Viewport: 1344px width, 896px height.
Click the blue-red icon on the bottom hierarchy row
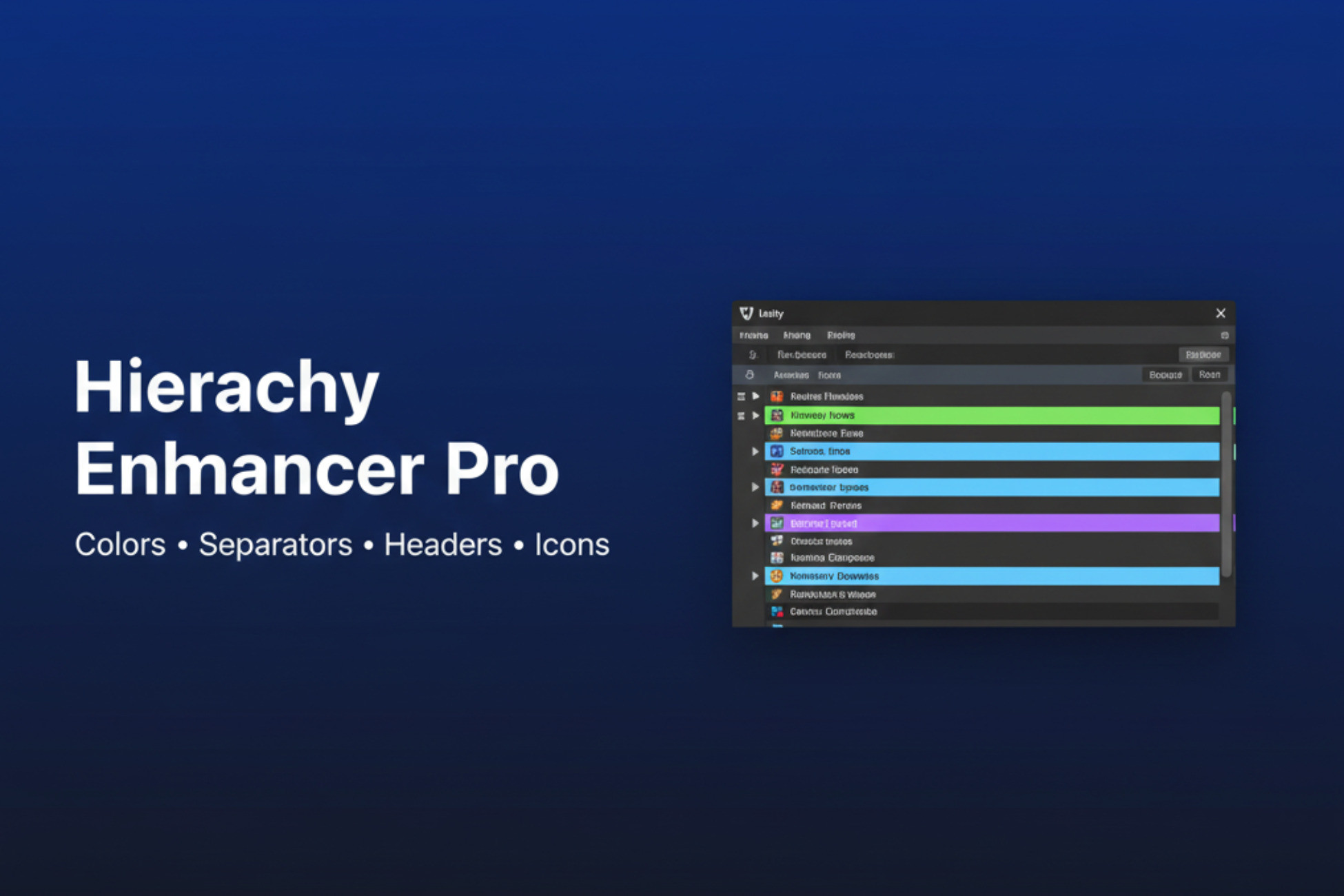(777, 611)
